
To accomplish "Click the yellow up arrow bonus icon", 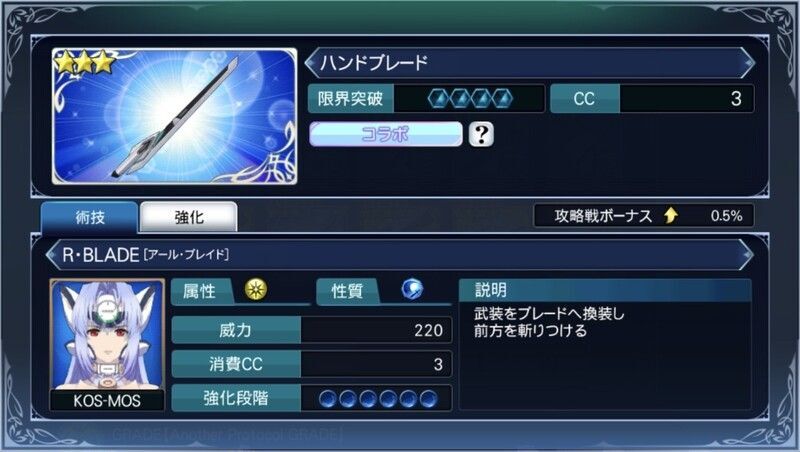I will [670, 216].
